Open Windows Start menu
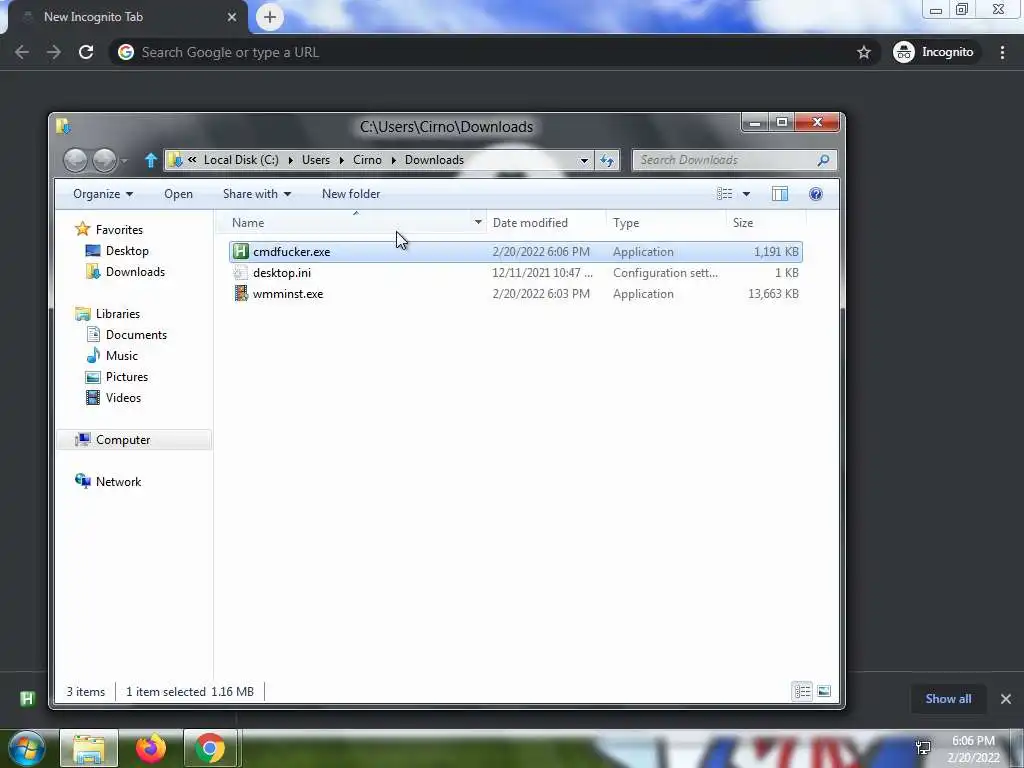Image resolution: width=1024 pixels, height=768 pixels. tap(27, 748)
